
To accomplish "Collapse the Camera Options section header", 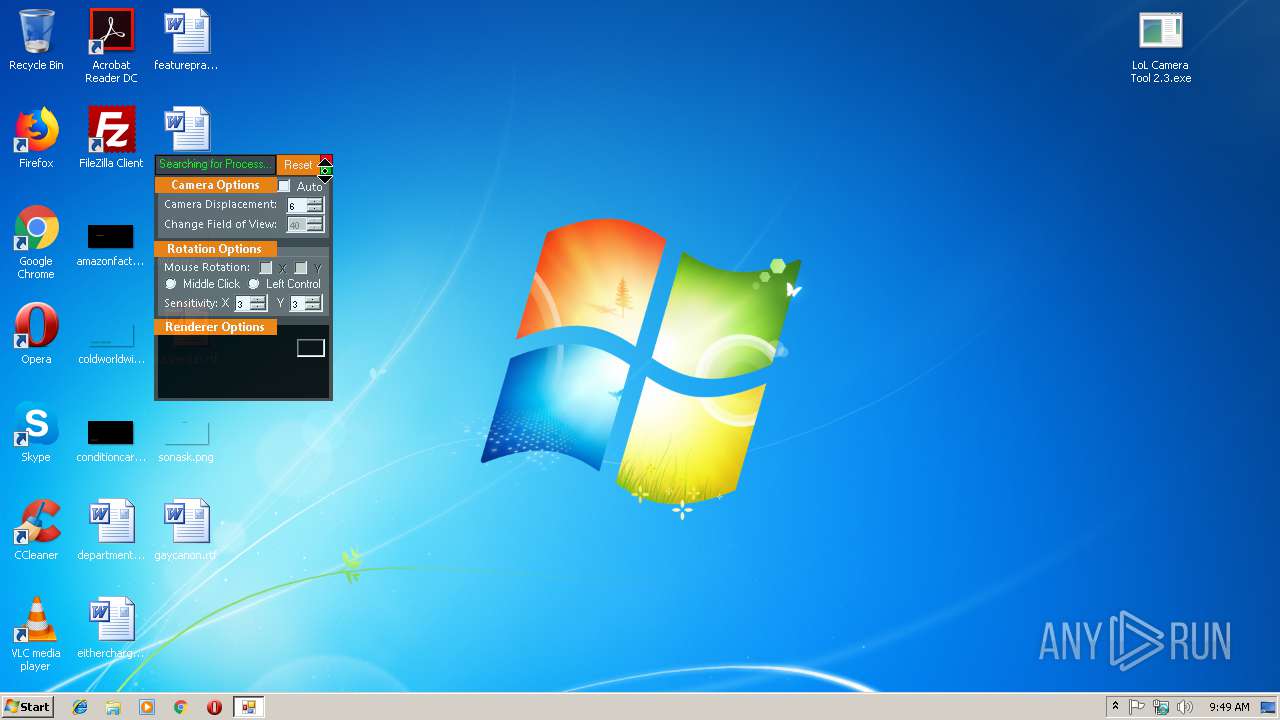I will pos(215,185).
